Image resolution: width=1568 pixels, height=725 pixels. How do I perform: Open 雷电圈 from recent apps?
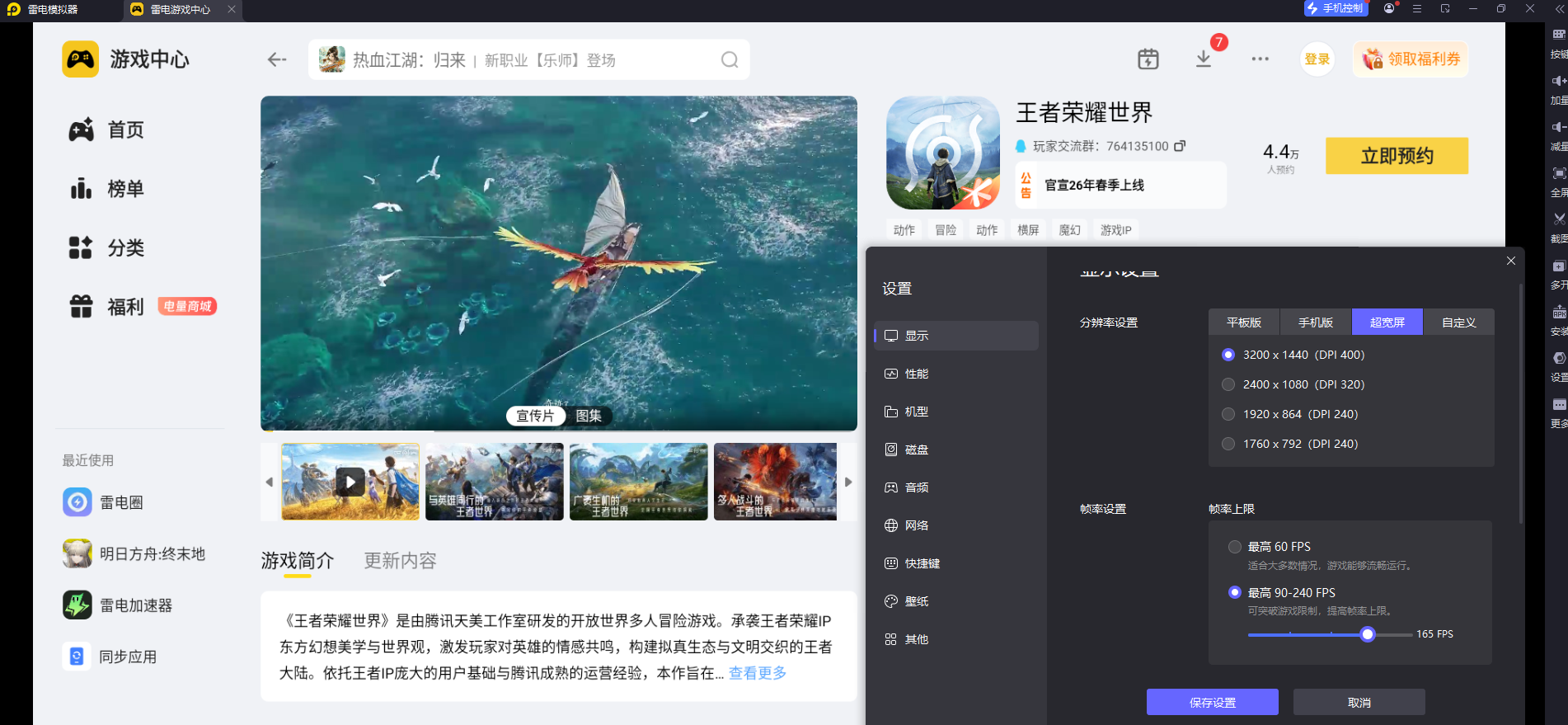coord(102,502)
